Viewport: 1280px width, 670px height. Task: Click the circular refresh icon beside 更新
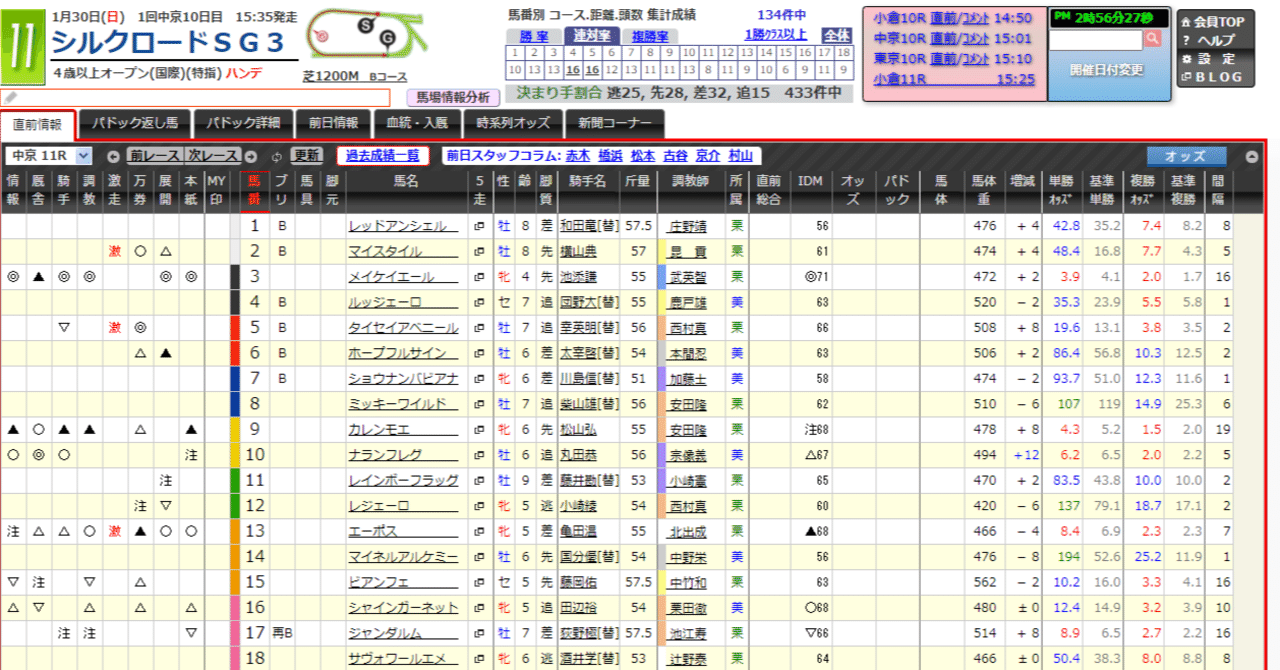pos(276,156)
